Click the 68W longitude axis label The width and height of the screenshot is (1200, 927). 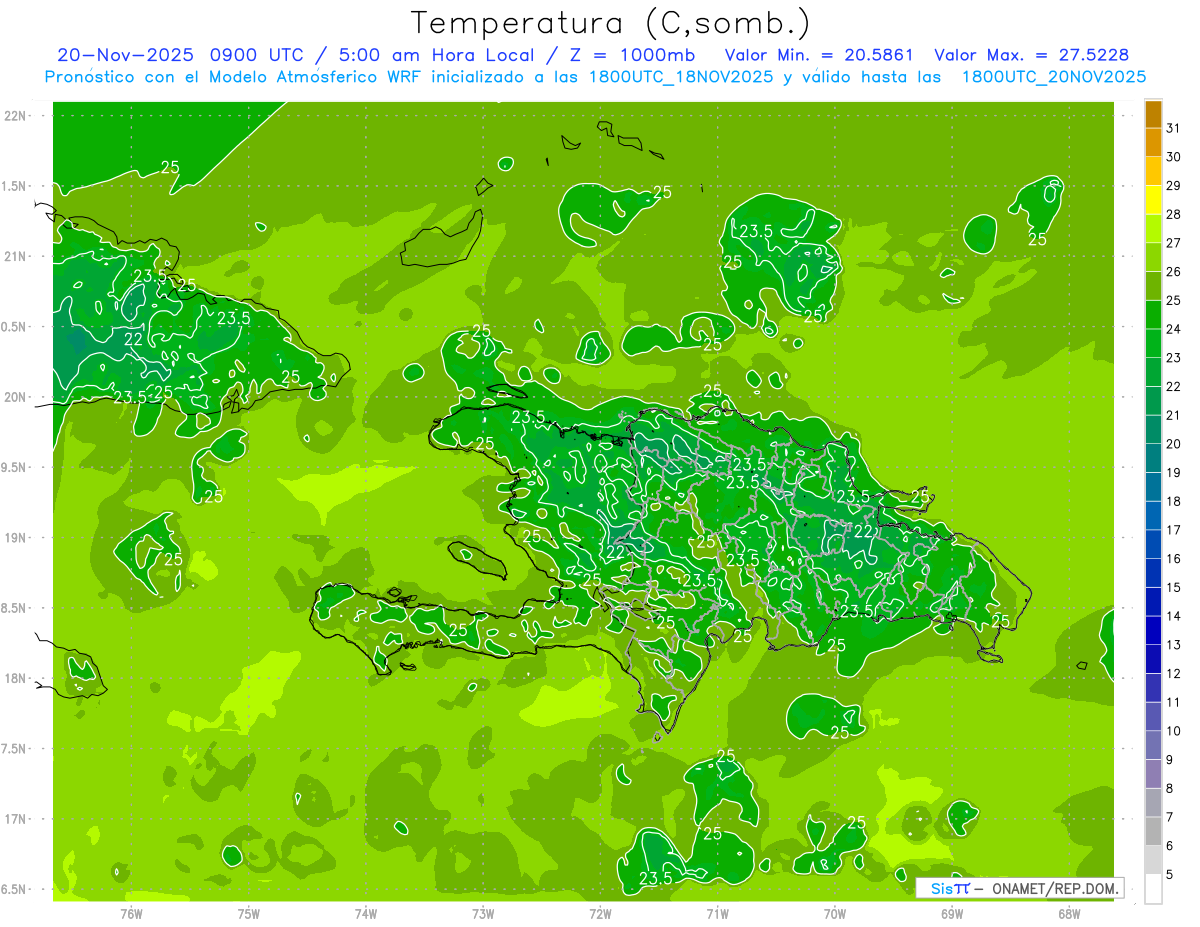pos(1069,914)
